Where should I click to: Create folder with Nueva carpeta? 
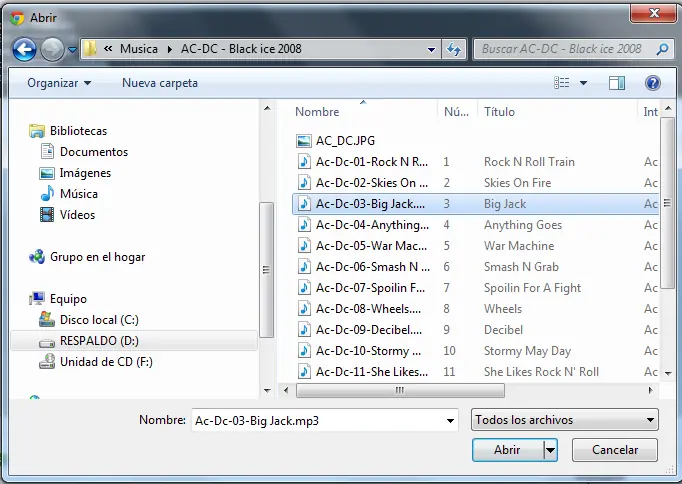tap(160, 83)
